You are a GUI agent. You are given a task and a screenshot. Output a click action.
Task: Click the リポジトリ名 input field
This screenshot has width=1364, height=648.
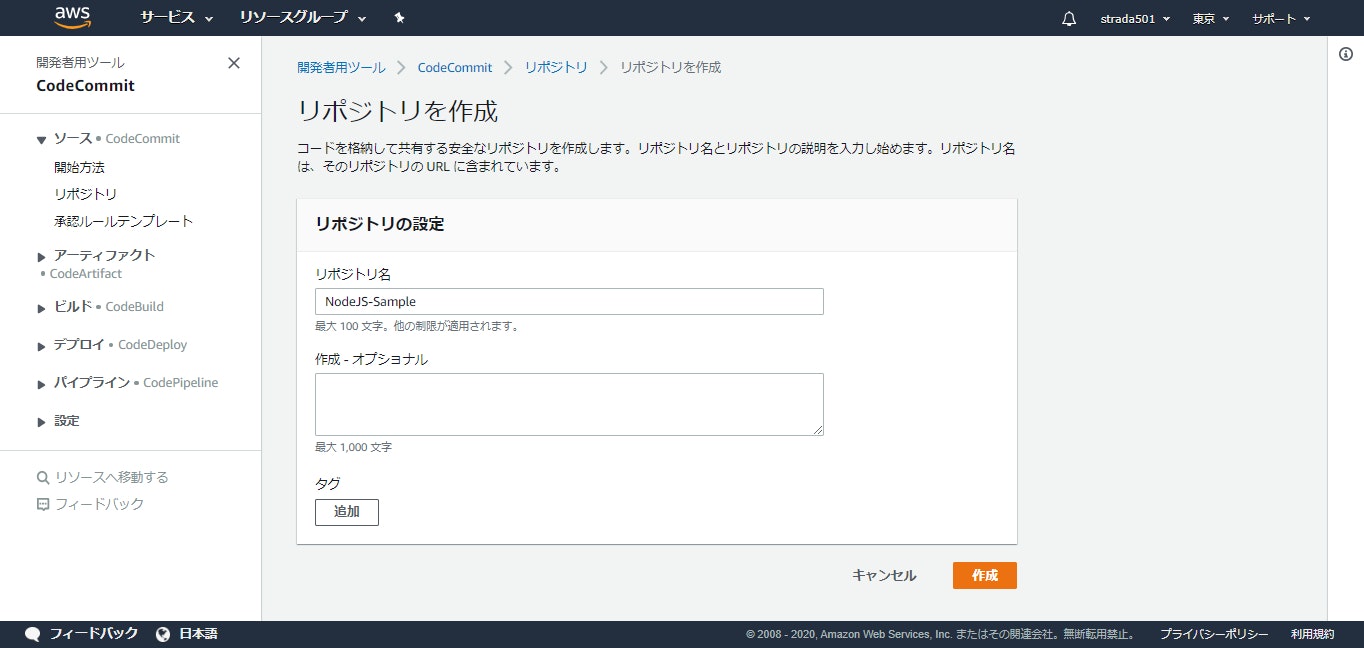point(569,301)
